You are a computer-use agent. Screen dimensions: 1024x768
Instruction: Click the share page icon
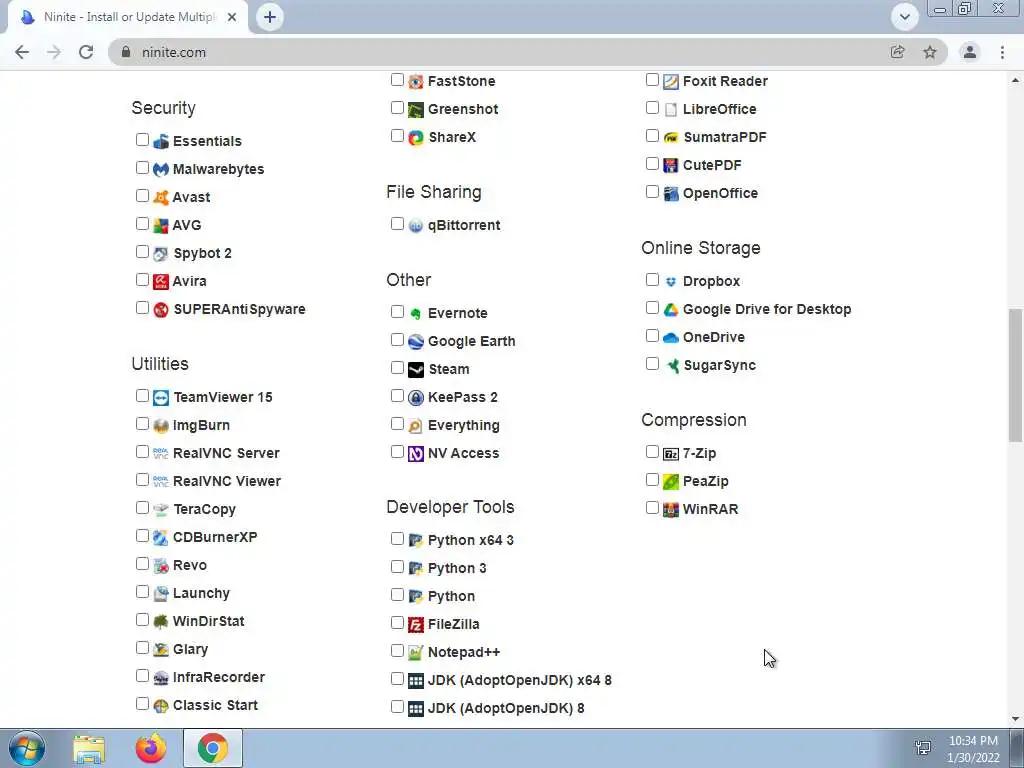point(897,52)
